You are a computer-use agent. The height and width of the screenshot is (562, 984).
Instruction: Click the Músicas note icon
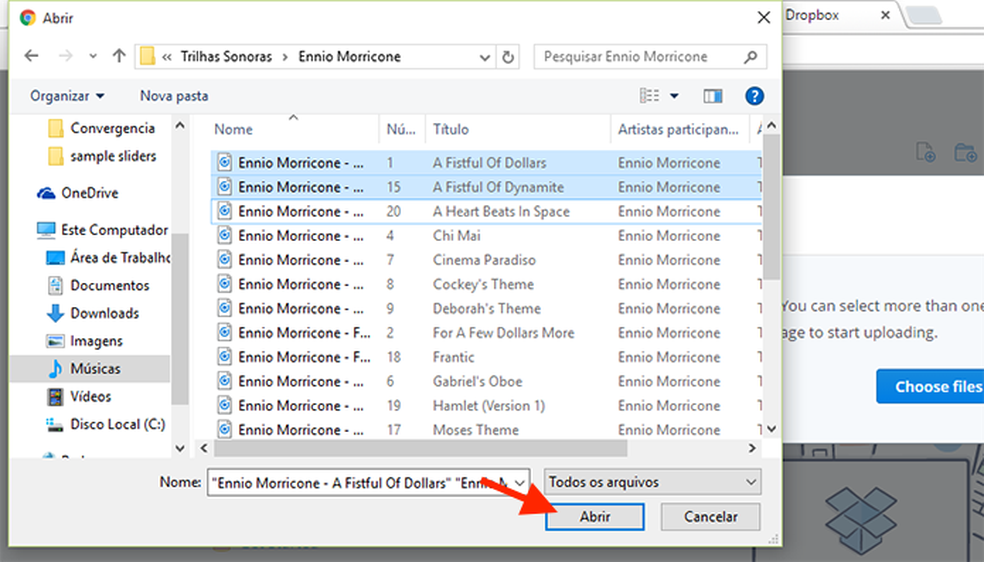coord(55,368)
